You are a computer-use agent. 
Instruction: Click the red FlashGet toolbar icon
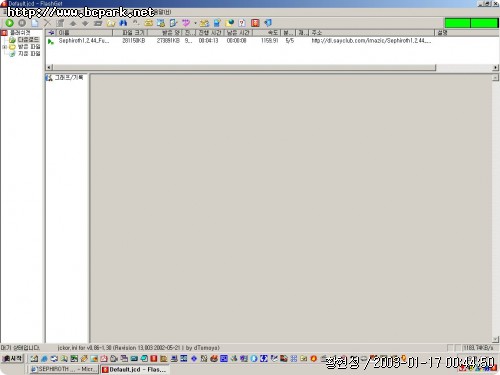255,23
